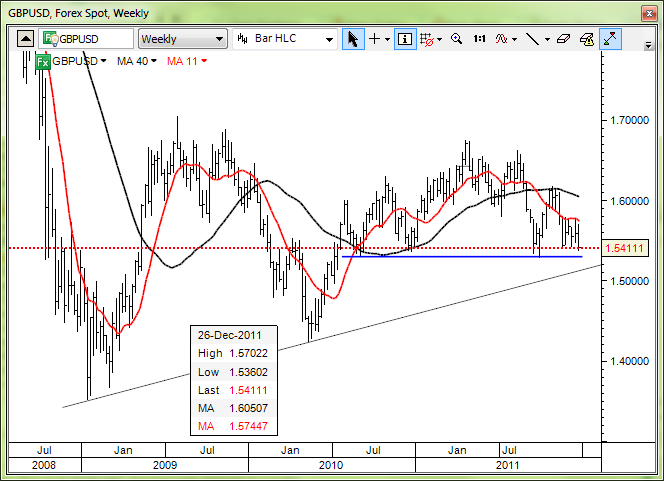Click the green Fx series icon
Viewport: 664px width, 481px height.
coord(42,62)
